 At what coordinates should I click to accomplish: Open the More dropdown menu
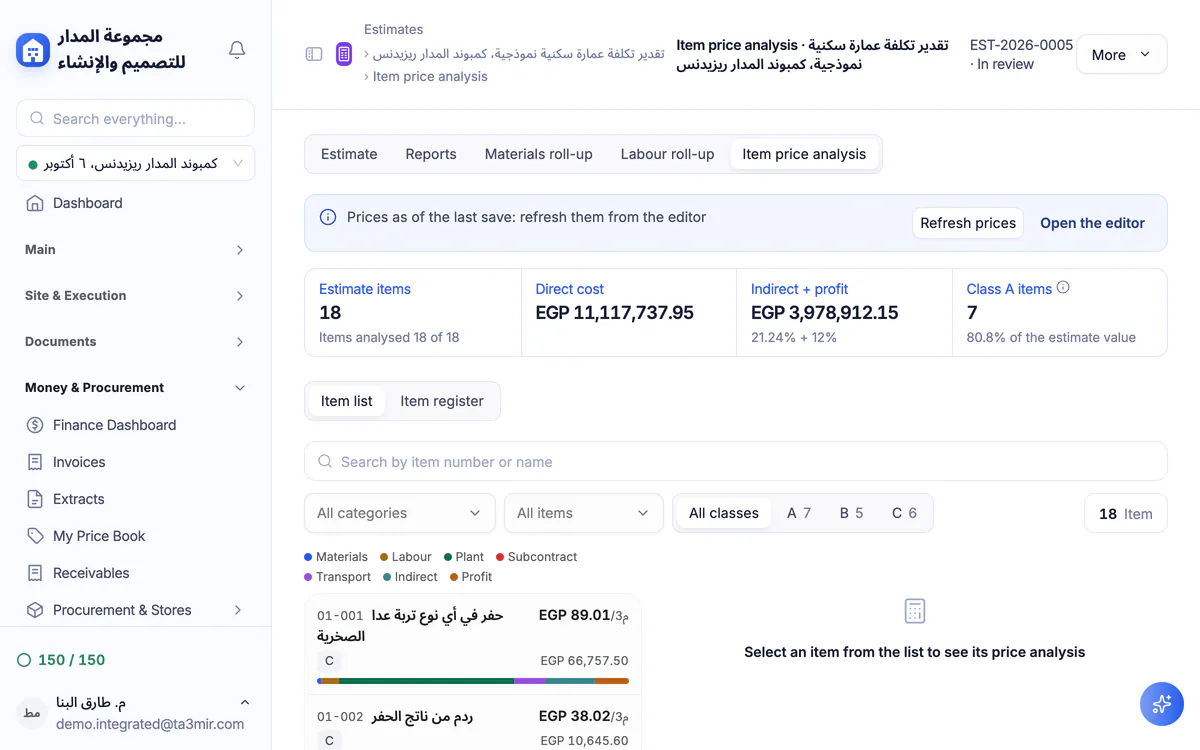(1122, 55)
